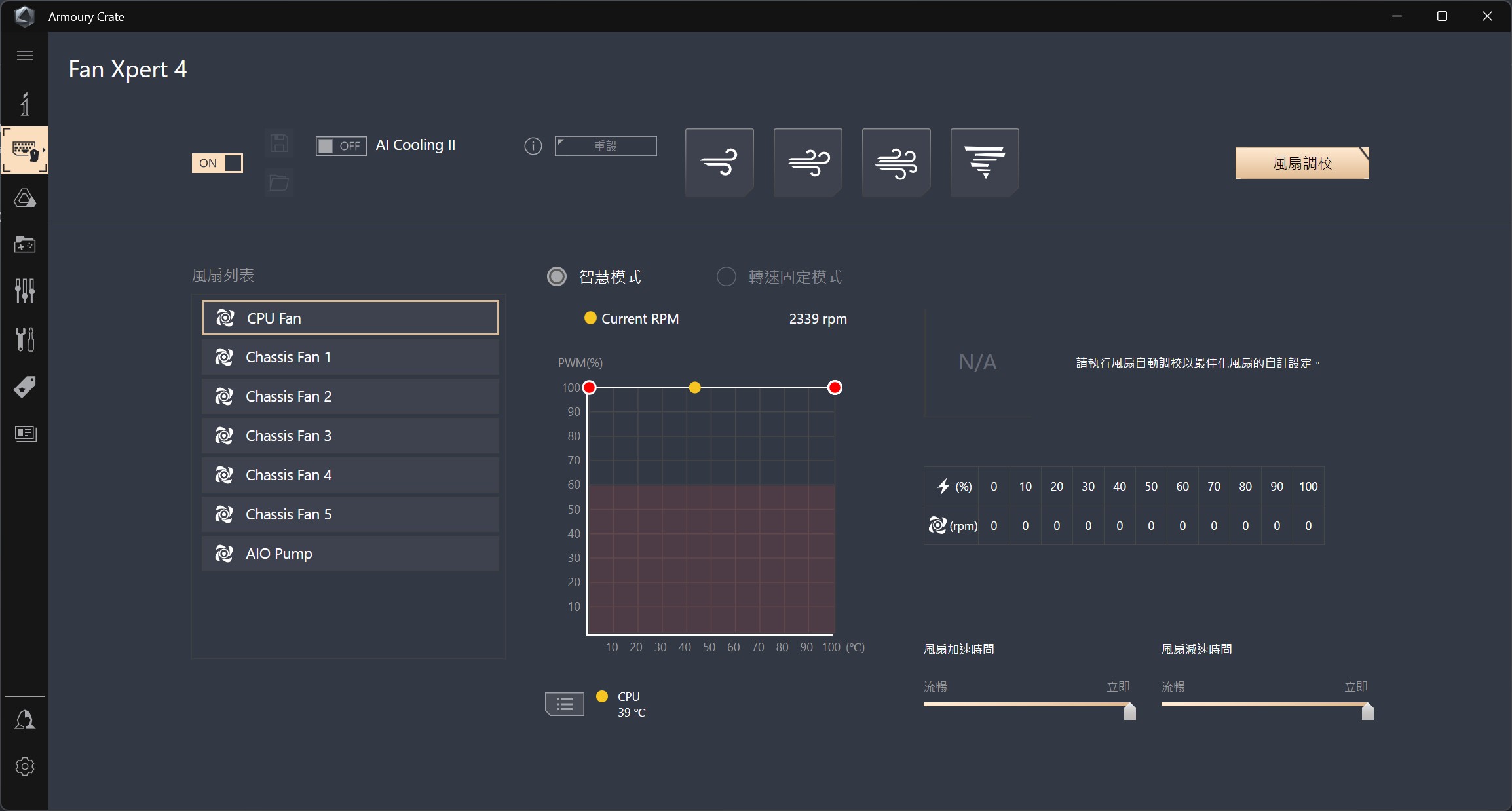
Task: Click the CPU 39 °C temperature reading
Action: 632,704
